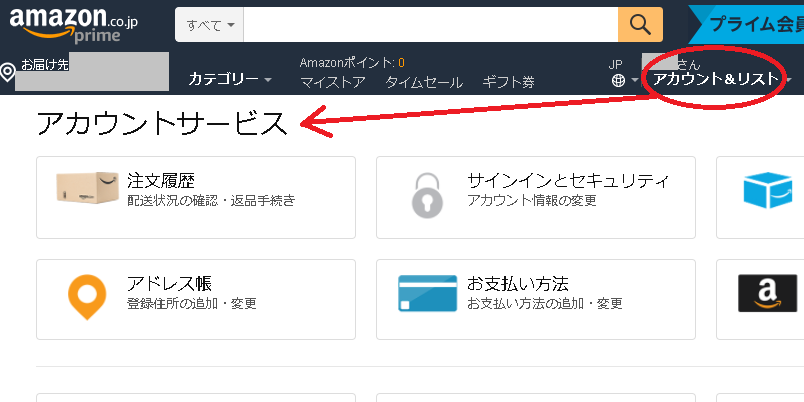
Task: Click the お届け先 delivery address label
Action: (x=45, y=65)
